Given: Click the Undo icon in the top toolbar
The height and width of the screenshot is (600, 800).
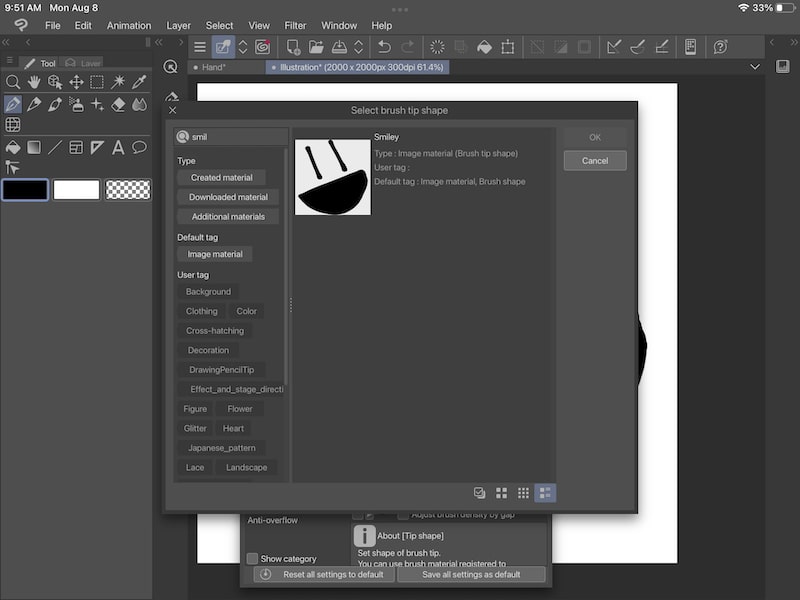Looking at the screenshot, I should [x=383, y=46].
